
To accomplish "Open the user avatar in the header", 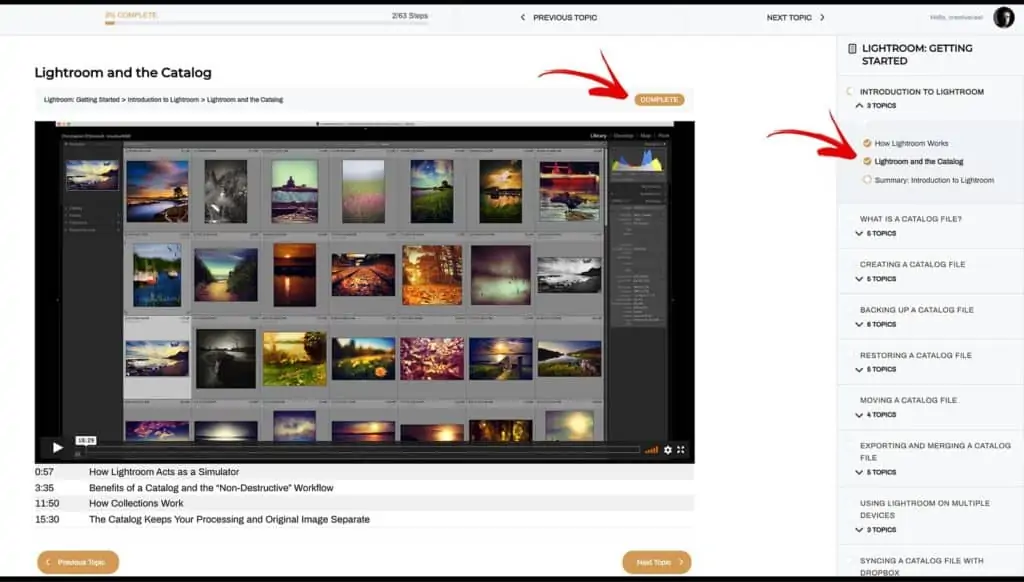I will 1004,18.
